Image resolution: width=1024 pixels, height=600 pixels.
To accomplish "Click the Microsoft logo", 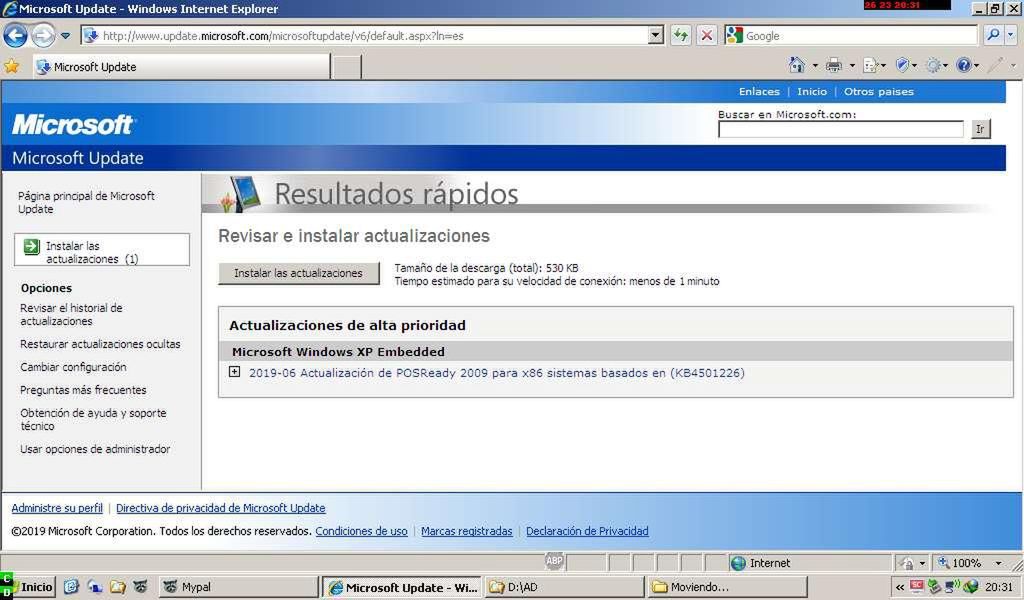I will [72, 124].
